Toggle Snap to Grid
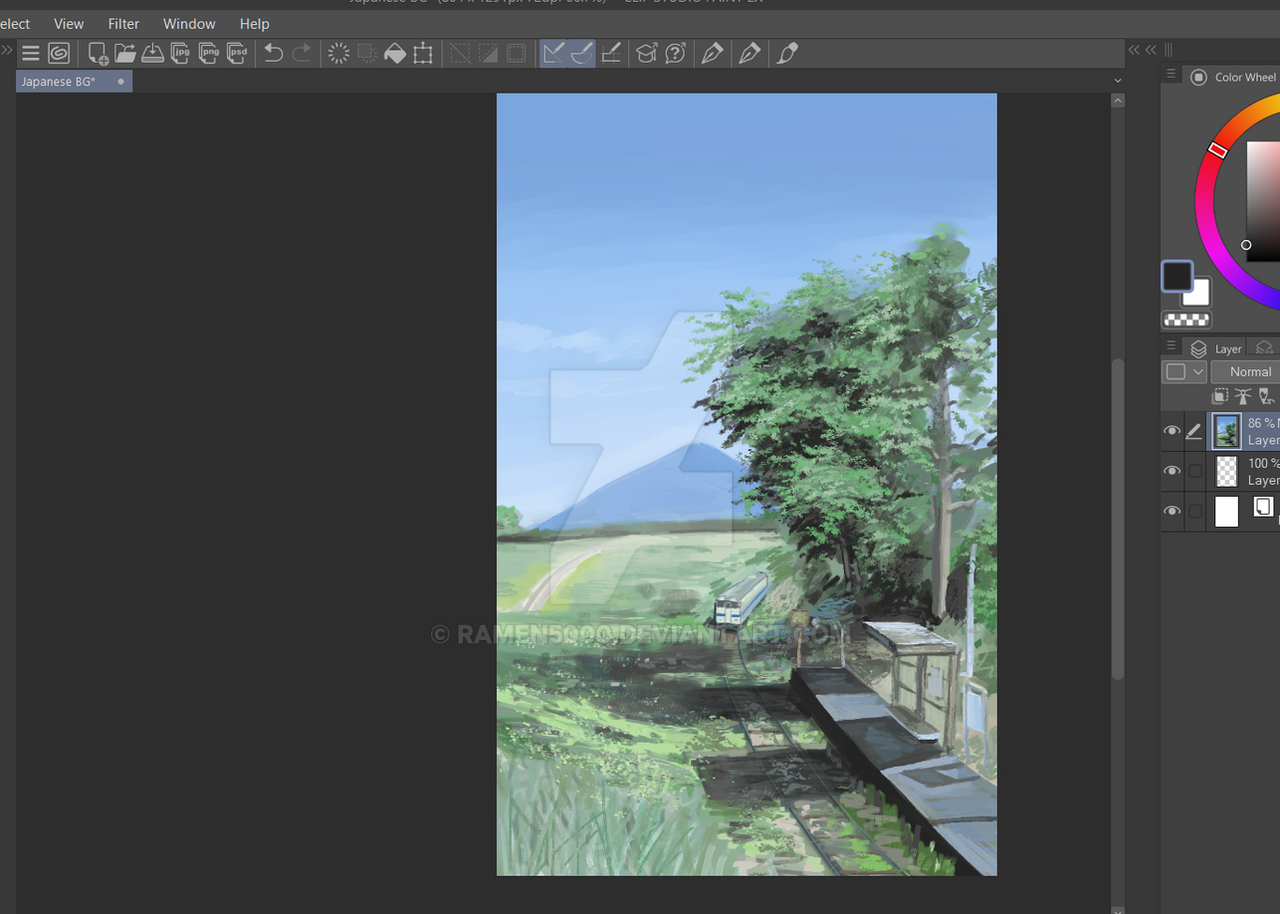 [x=611, y=54]
